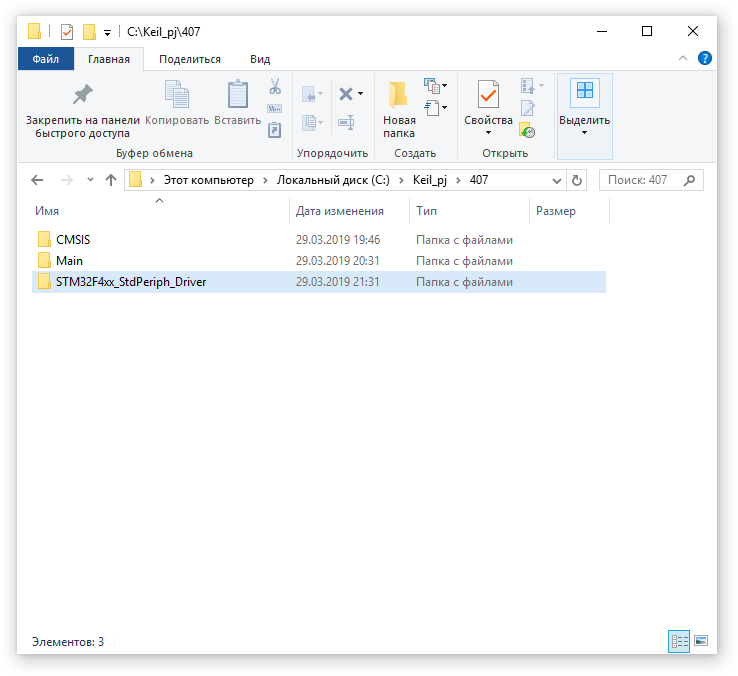Click the Easy access icon in ribbon
The image size is (738, 676).
pos(432,108)
